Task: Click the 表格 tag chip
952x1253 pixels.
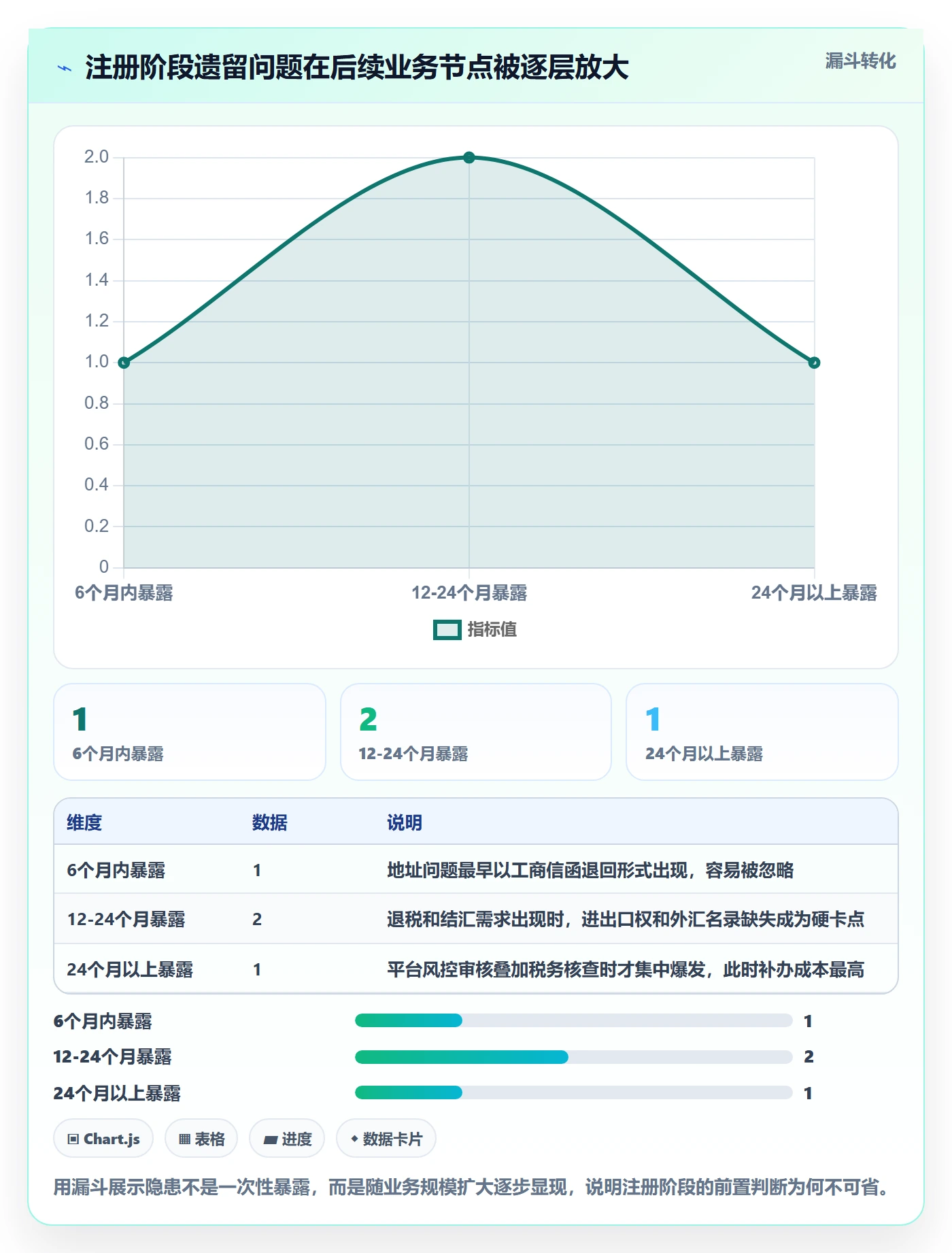Action: (x=201, y=1139)
